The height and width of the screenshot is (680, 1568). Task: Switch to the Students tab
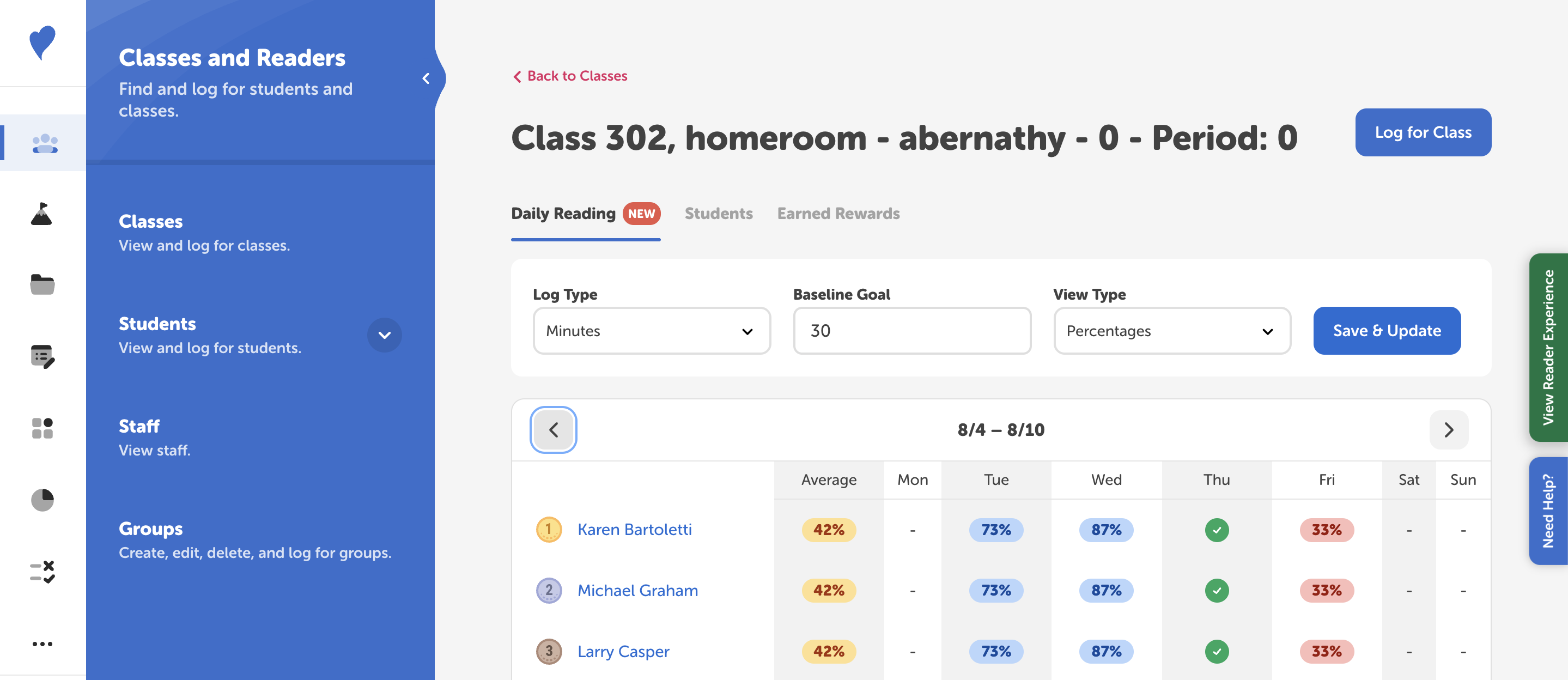pyautogui.click(x=718, y=214)
